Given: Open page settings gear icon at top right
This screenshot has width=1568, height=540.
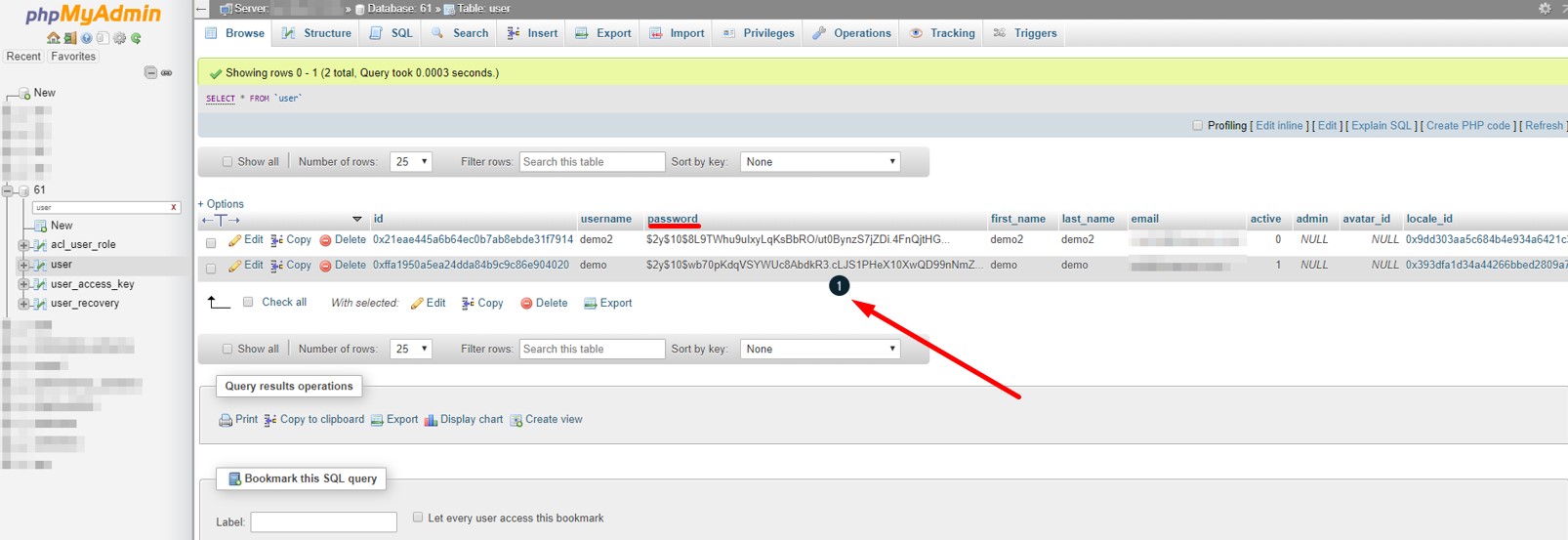Looking at the screenshot, I should click(1545, 9).
